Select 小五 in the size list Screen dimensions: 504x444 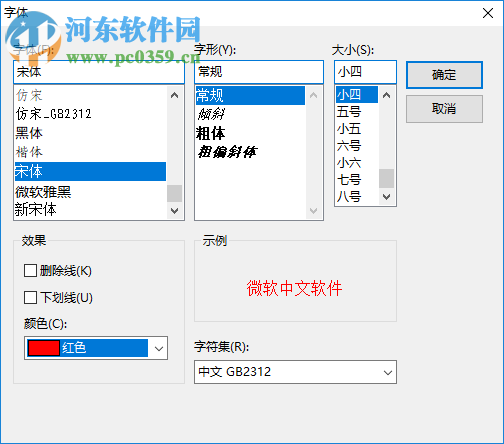click(357, 129)
